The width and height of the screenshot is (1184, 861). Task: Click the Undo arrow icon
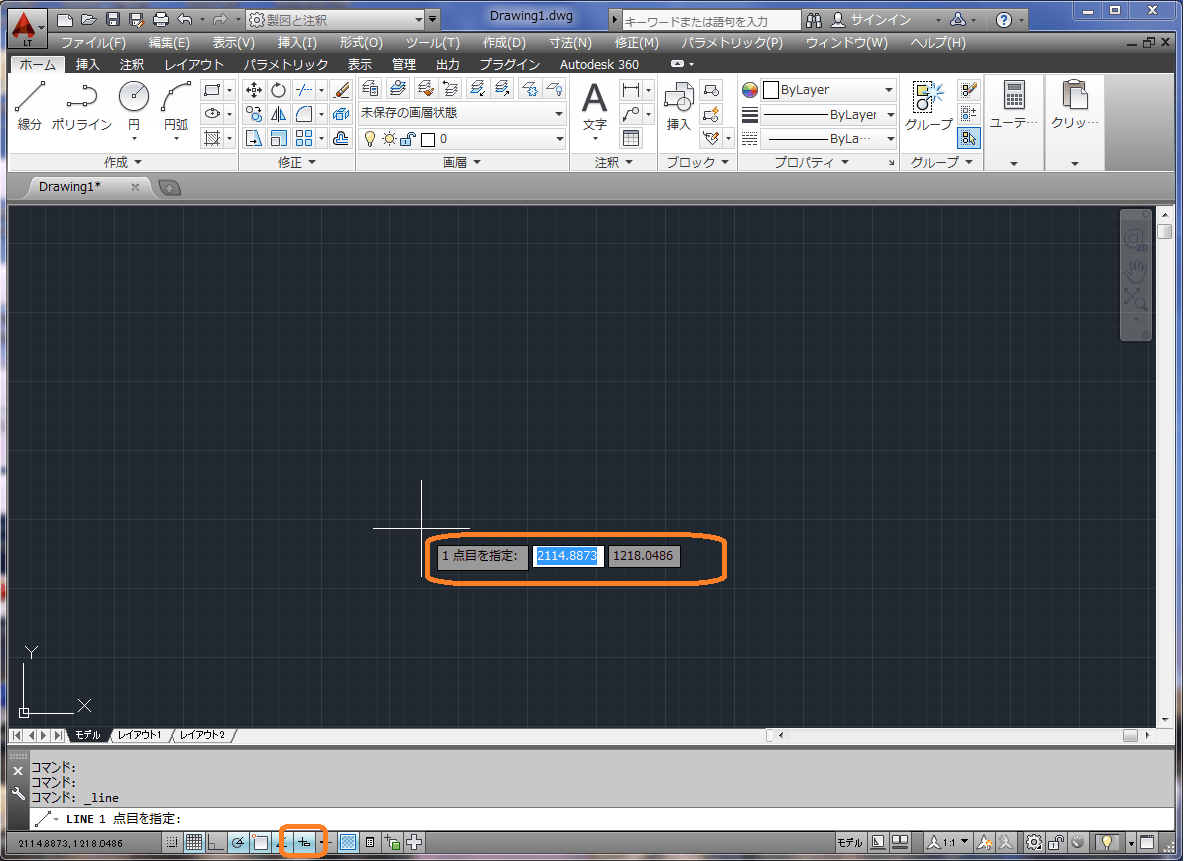pos(184,20)
